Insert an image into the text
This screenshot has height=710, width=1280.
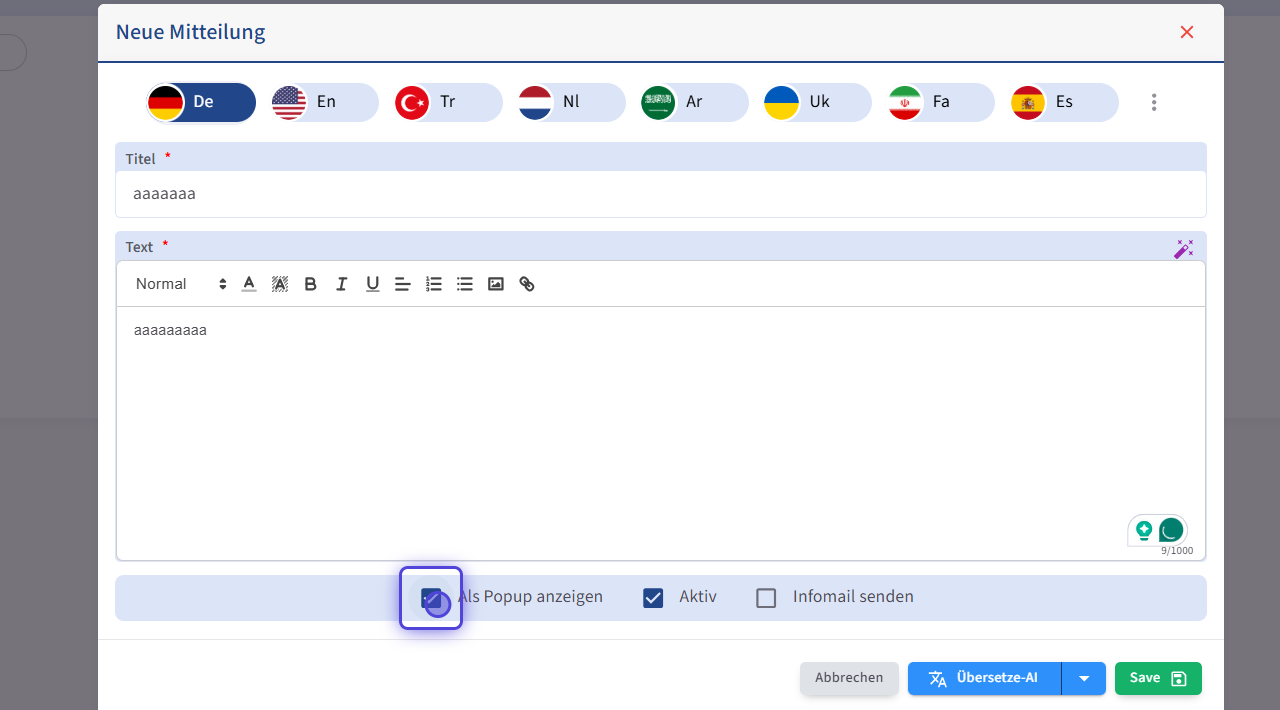496,284
